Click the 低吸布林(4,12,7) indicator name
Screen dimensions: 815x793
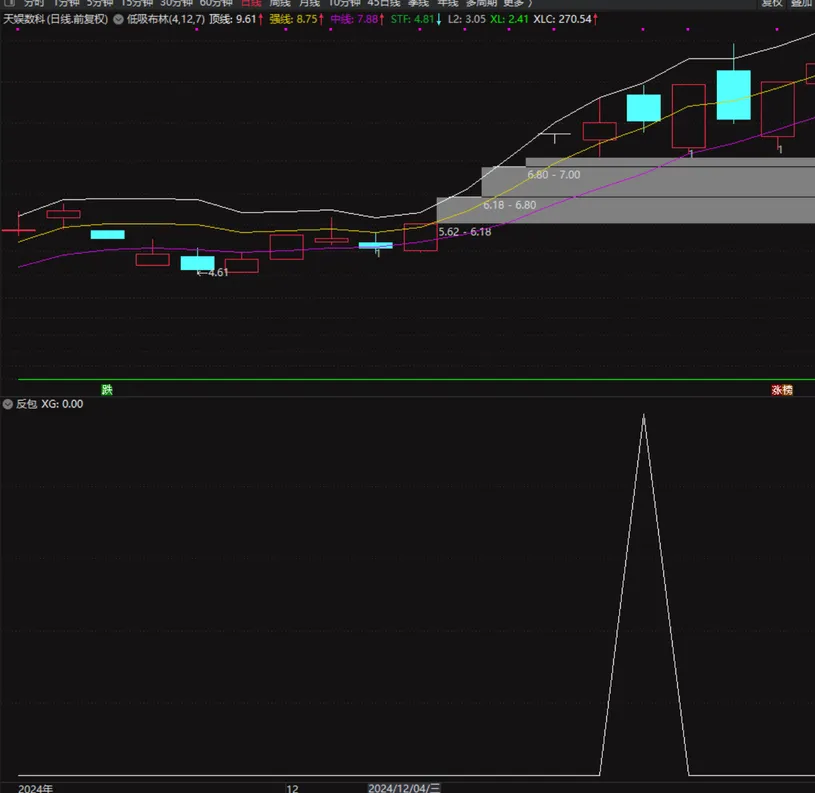tap(166, 19)
